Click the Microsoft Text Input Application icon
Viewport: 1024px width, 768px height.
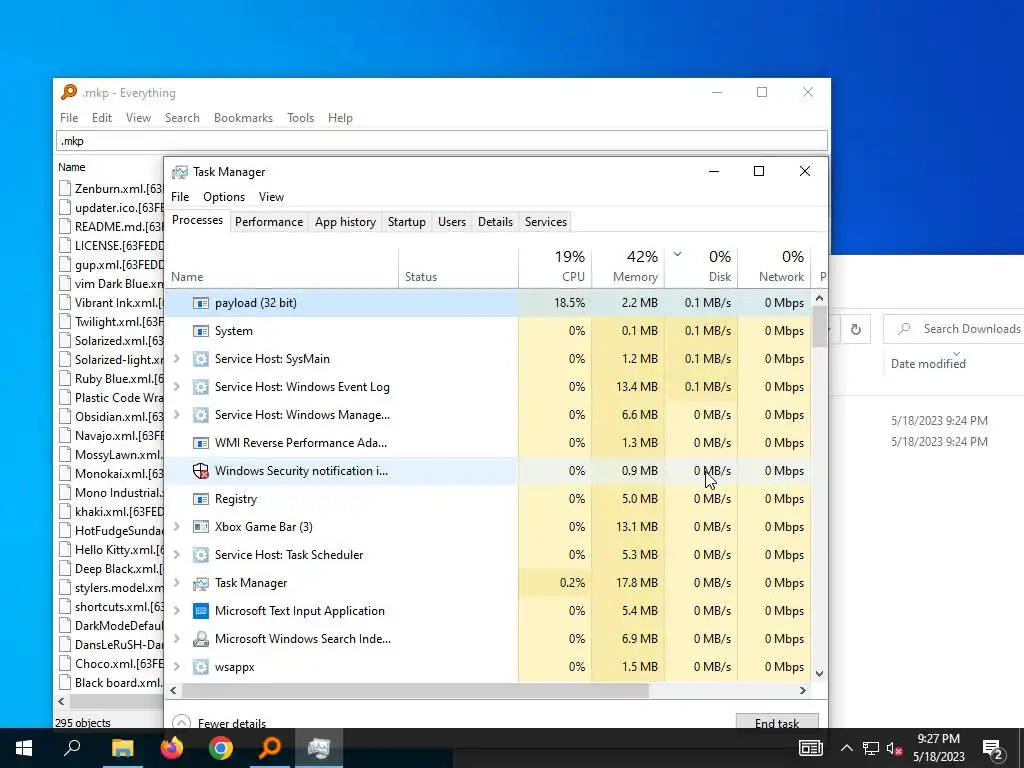200,611
